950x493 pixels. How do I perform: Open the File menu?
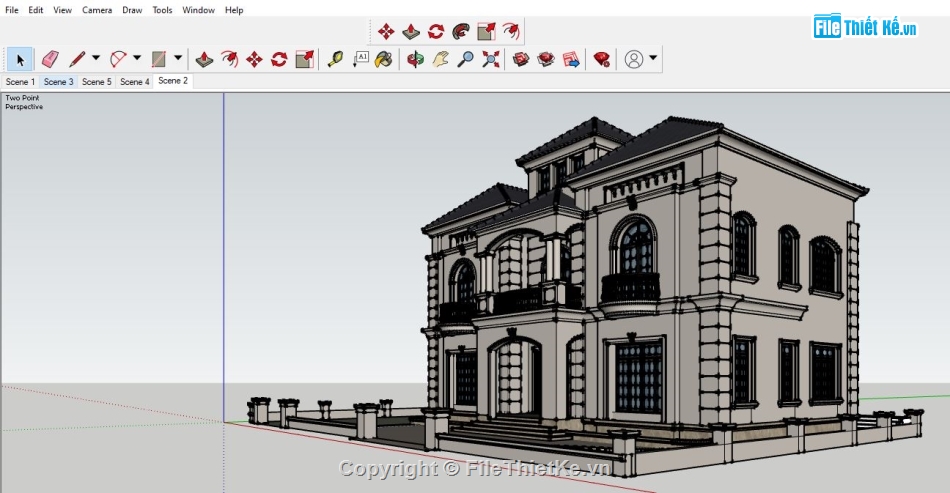click(12, 10)
